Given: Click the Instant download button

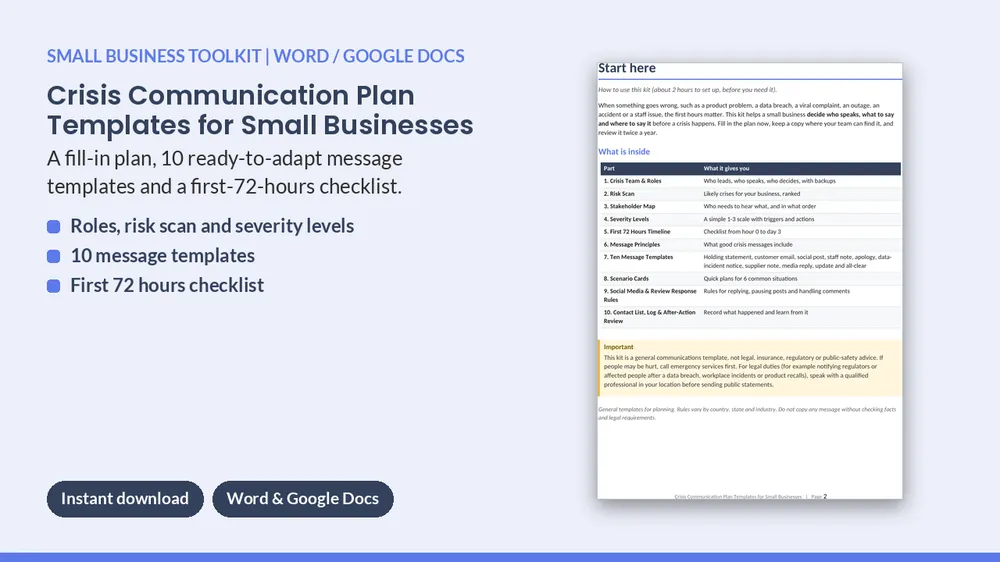Looking at the screenshot, I should (x=125, y=499).
